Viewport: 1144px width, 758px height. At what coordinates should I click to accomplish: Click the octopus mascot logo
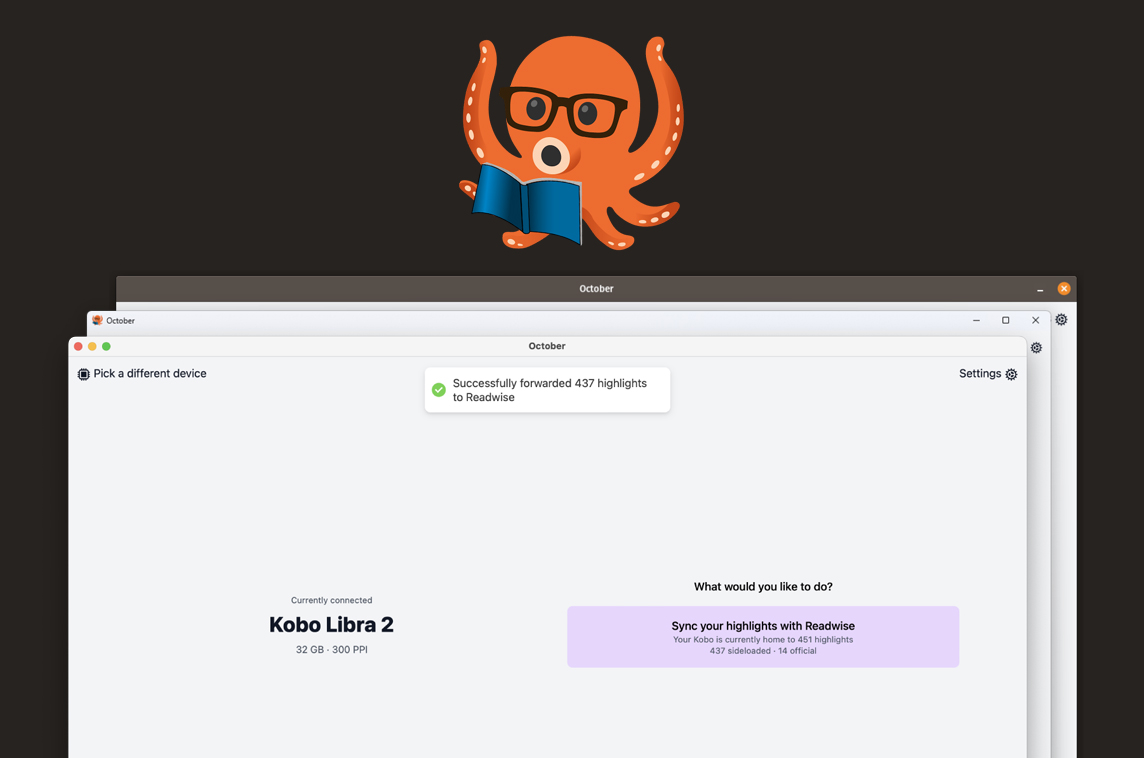click(572, 143)
